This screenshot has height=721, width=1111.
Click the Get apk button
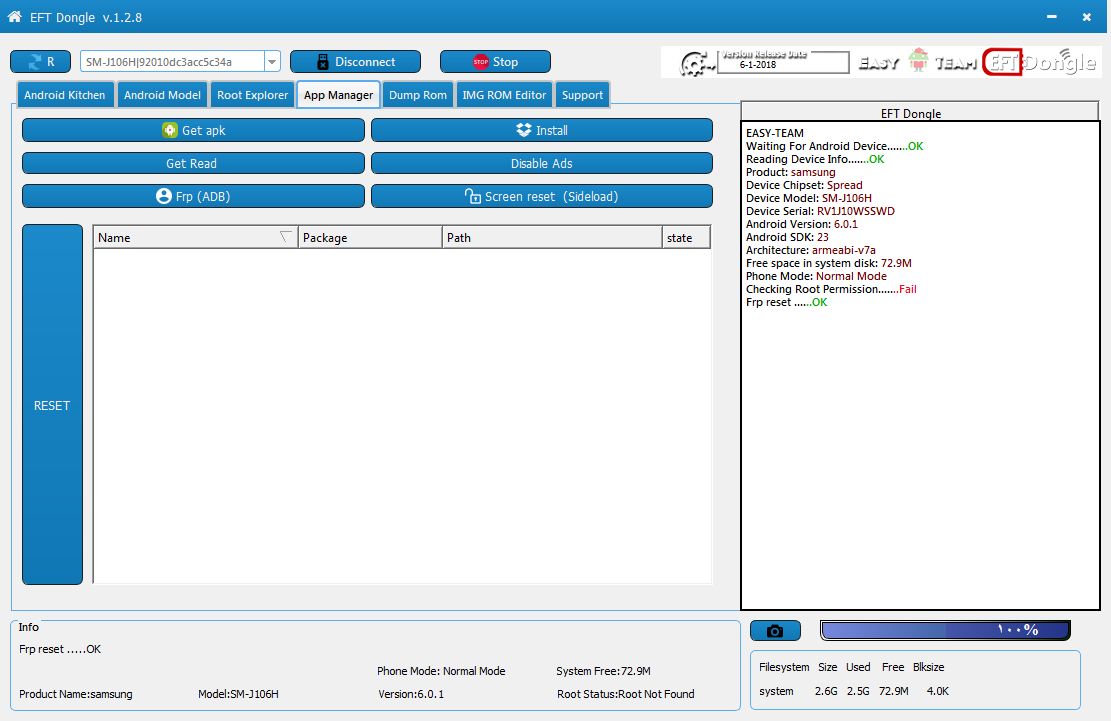(193, 130)
